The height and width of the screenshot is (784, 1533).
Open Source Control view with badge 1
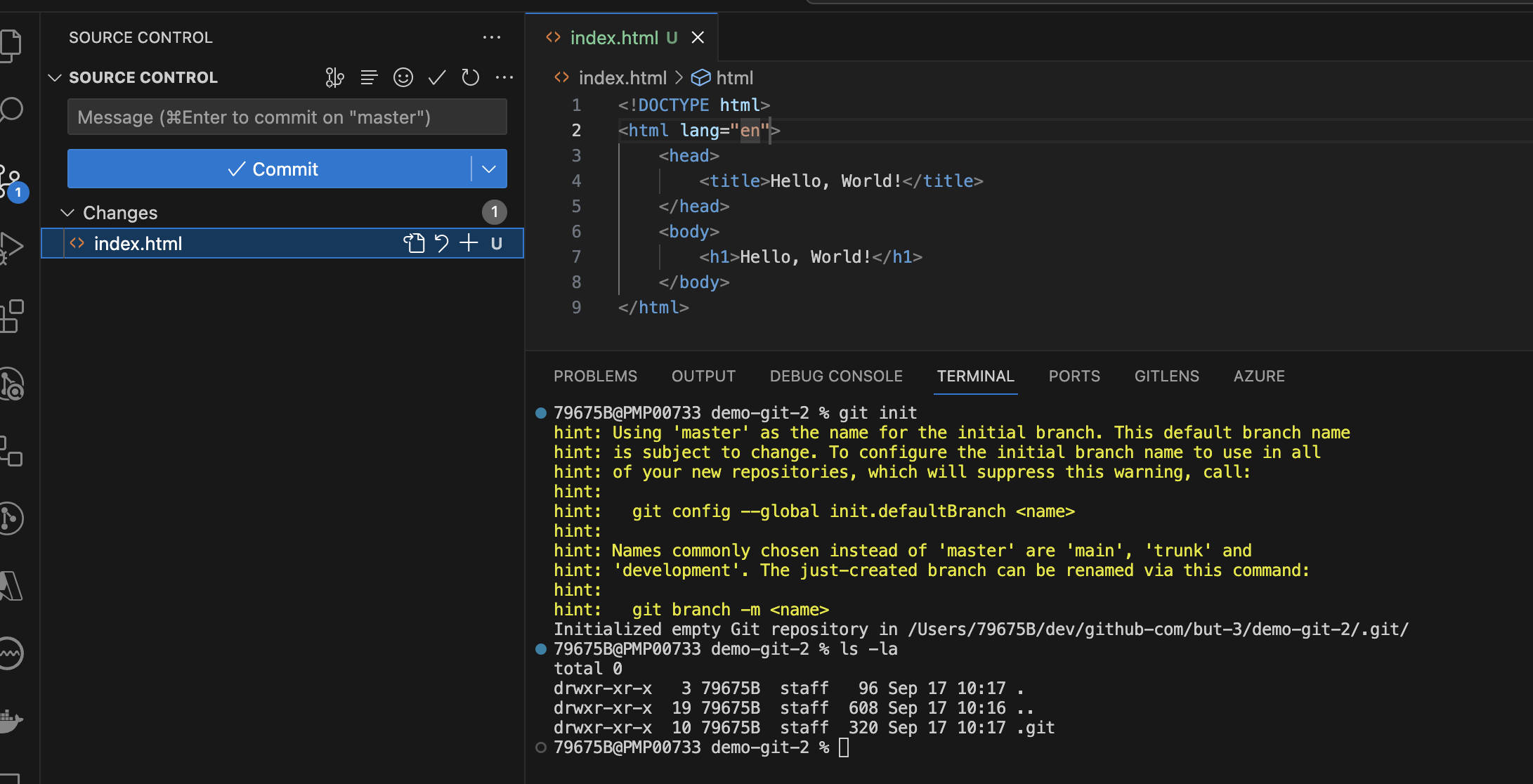(11, 183)
